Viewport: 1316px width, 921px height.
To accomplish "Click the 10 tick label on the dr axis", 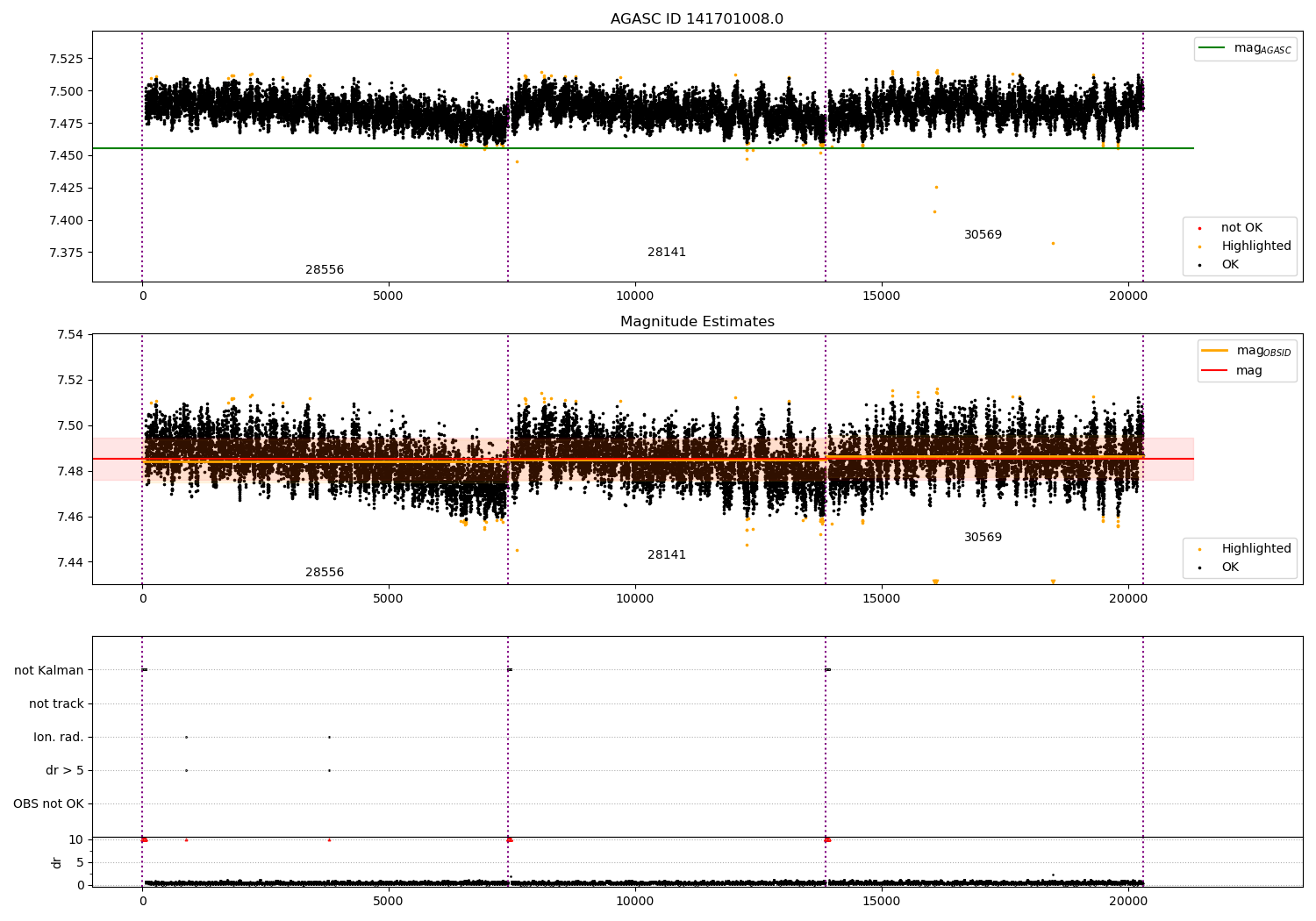I will [76, 840].
